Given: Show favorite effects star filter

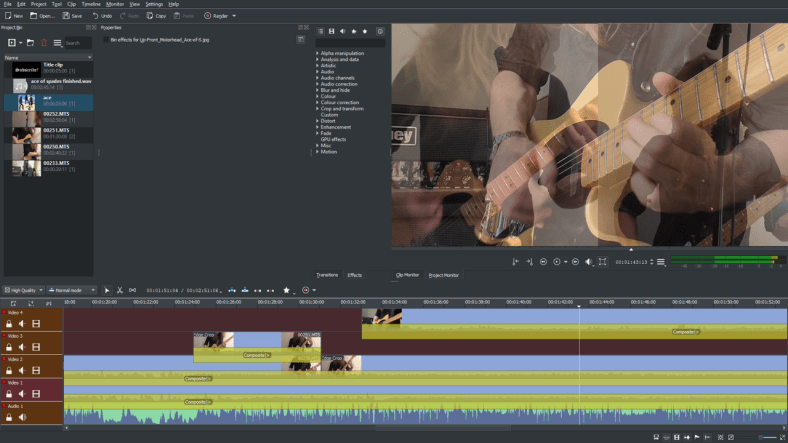Looking at the screenshot, I should tap(365, 31).
